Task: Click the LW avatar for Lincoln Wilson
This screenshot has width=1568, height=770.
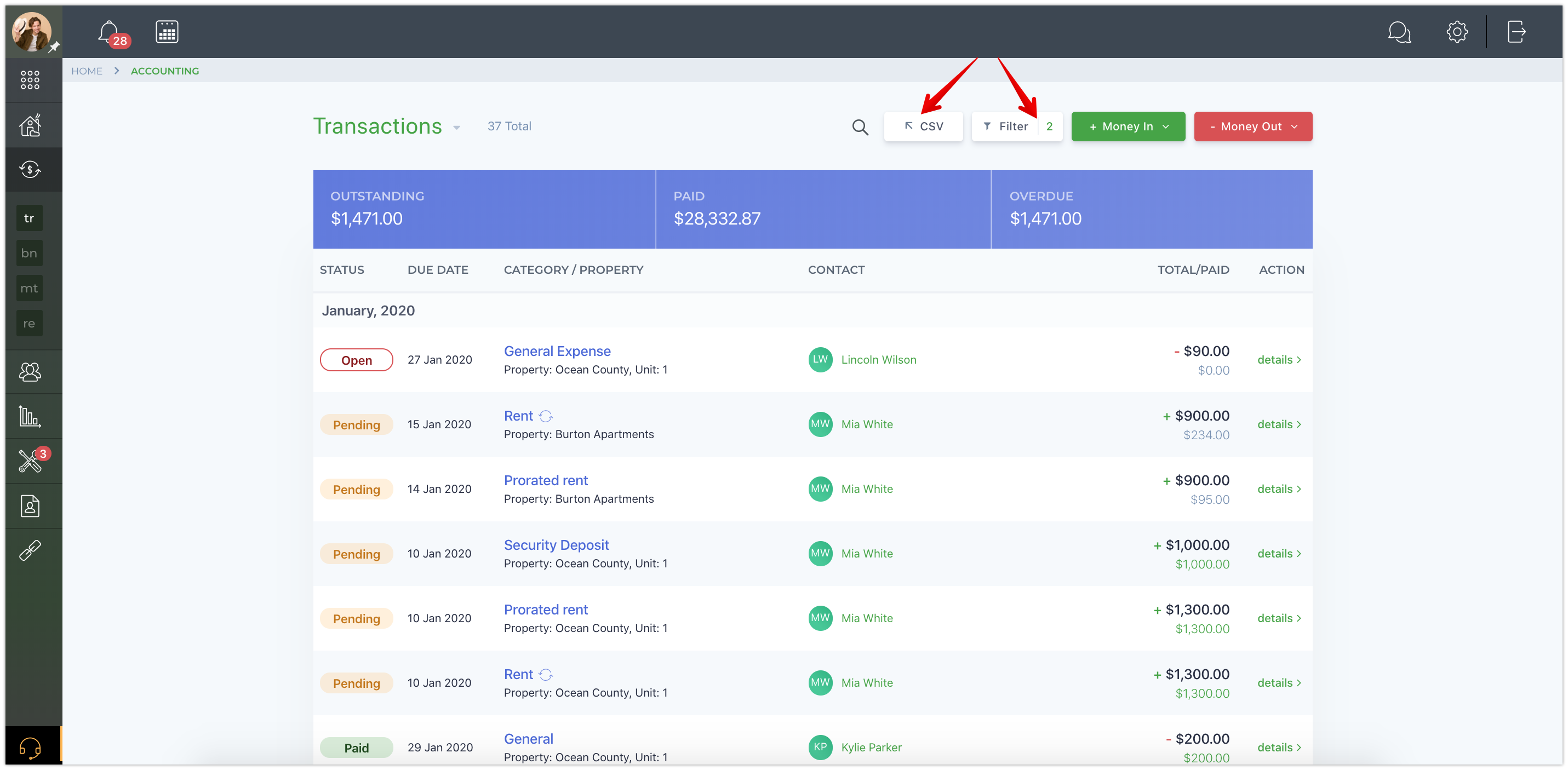Action: 820,360
